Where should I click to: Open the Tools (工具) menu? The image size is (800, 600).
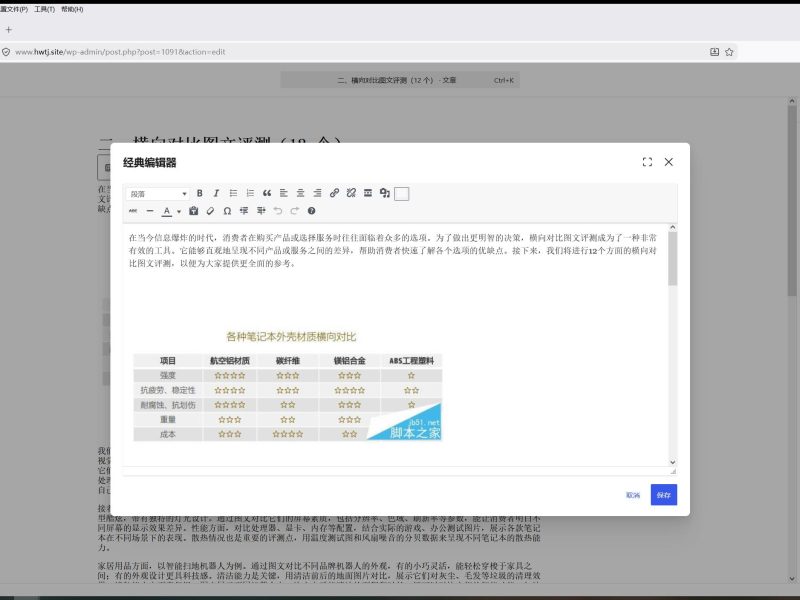(x=44, y=9)
